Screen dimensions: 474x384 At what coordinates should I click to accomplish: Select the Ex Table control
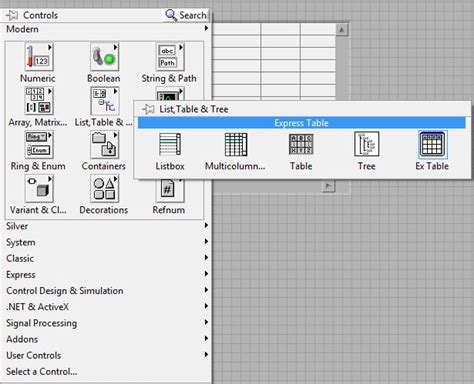432,144
